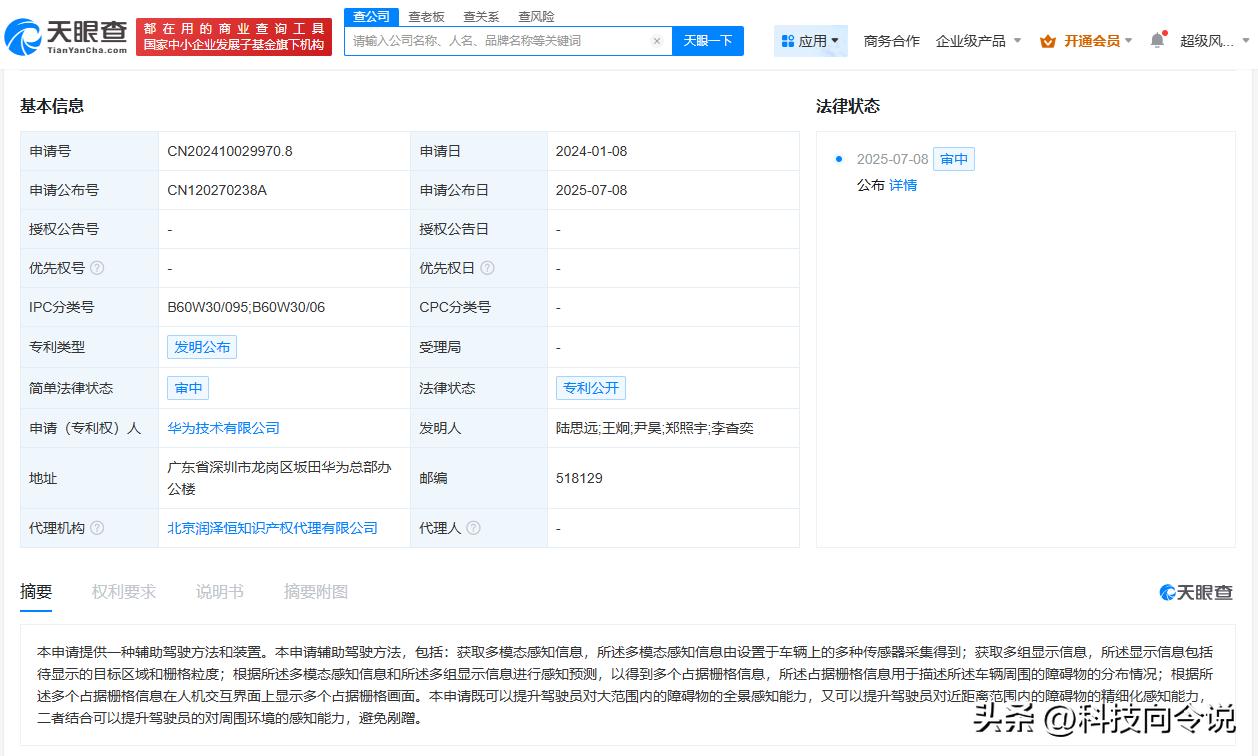Click the TianYanCha logo
1258x756 pixels.
tap(66, 37)
